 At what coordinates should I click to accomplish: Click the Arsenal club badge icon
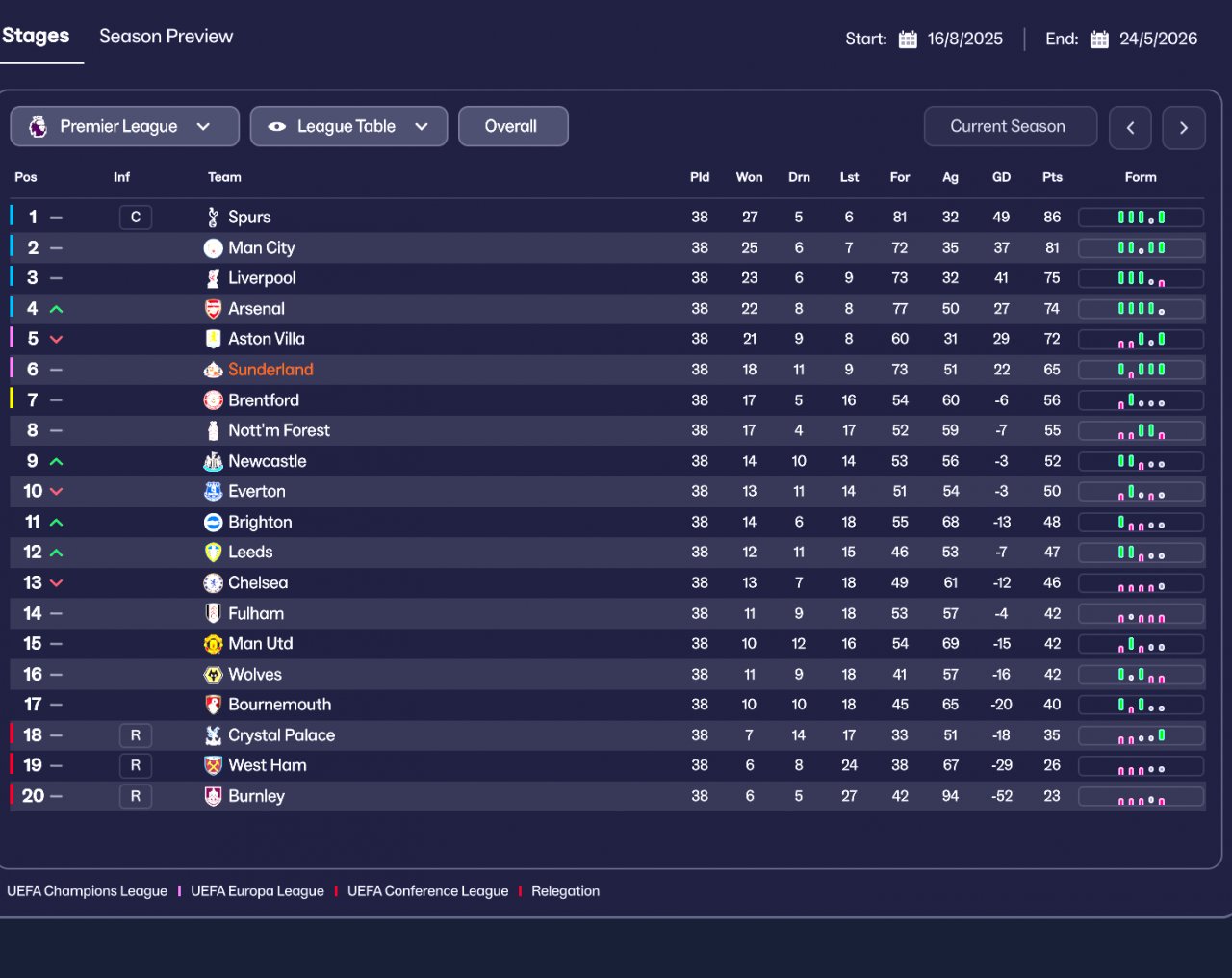point(213,309)
